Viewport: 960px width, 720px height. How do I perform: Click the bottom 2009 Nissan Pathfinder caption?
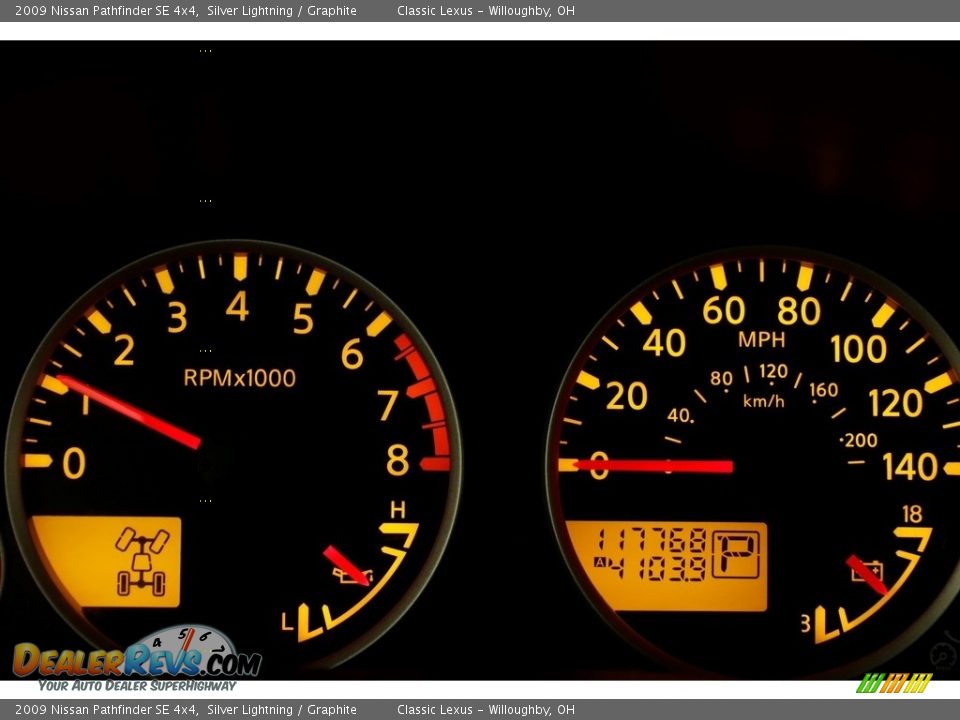[x=186, y=710]
